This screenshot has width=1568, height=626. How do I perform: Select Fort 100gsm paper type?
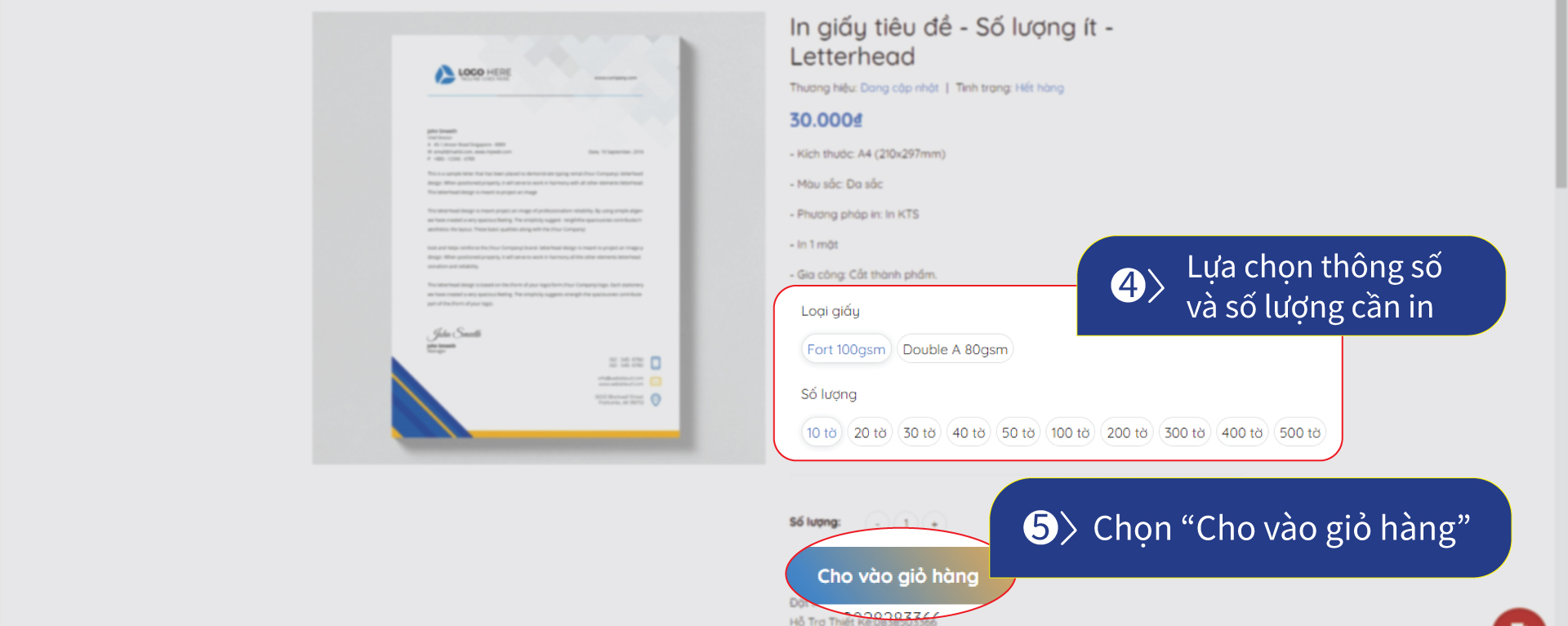pos(846,349)
